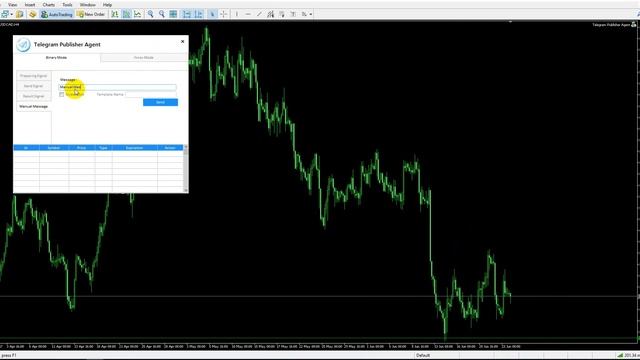Open the Profiles icon in toolbar
The height and width of the screenshot is (360, 640).
(19, 14)
